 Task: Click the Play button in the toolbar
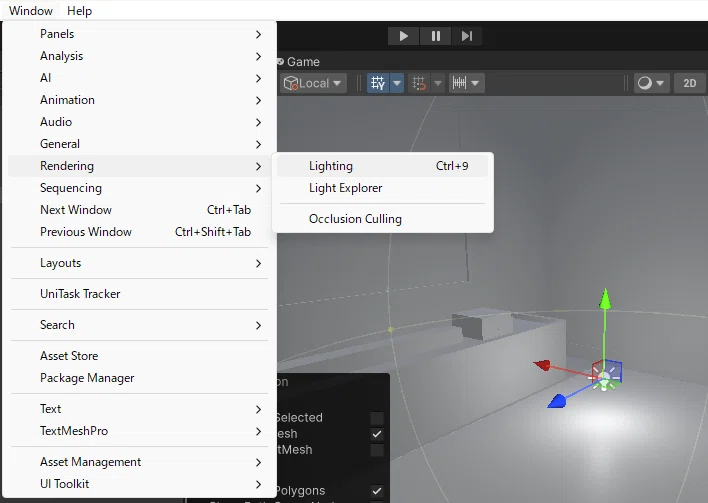tap(403, 36)
